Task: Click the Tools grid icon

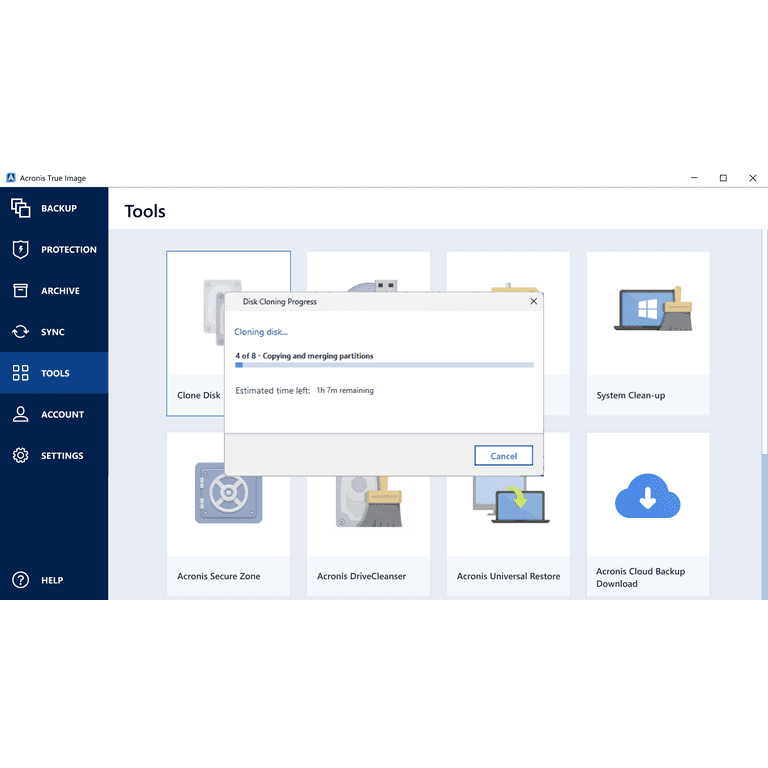Action: click(x=21, y=373)
